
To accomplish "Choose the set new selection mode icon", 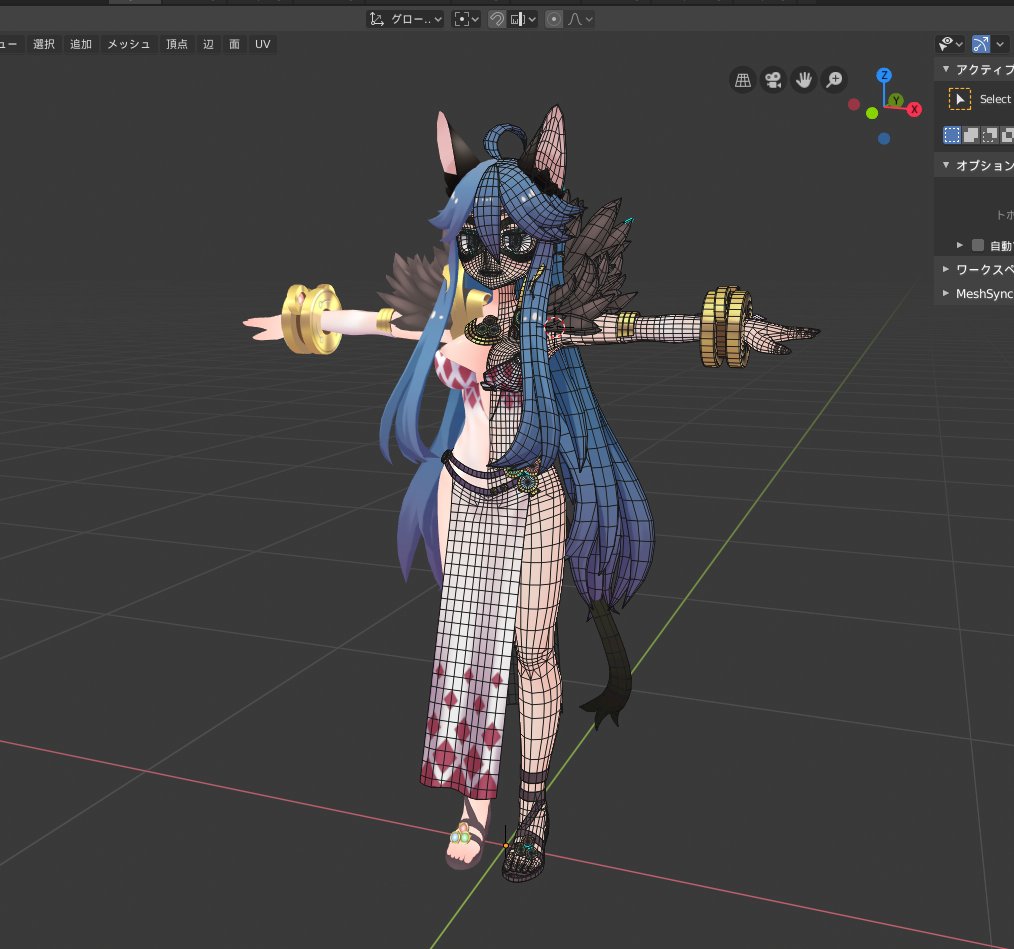I will click(952, 135).
